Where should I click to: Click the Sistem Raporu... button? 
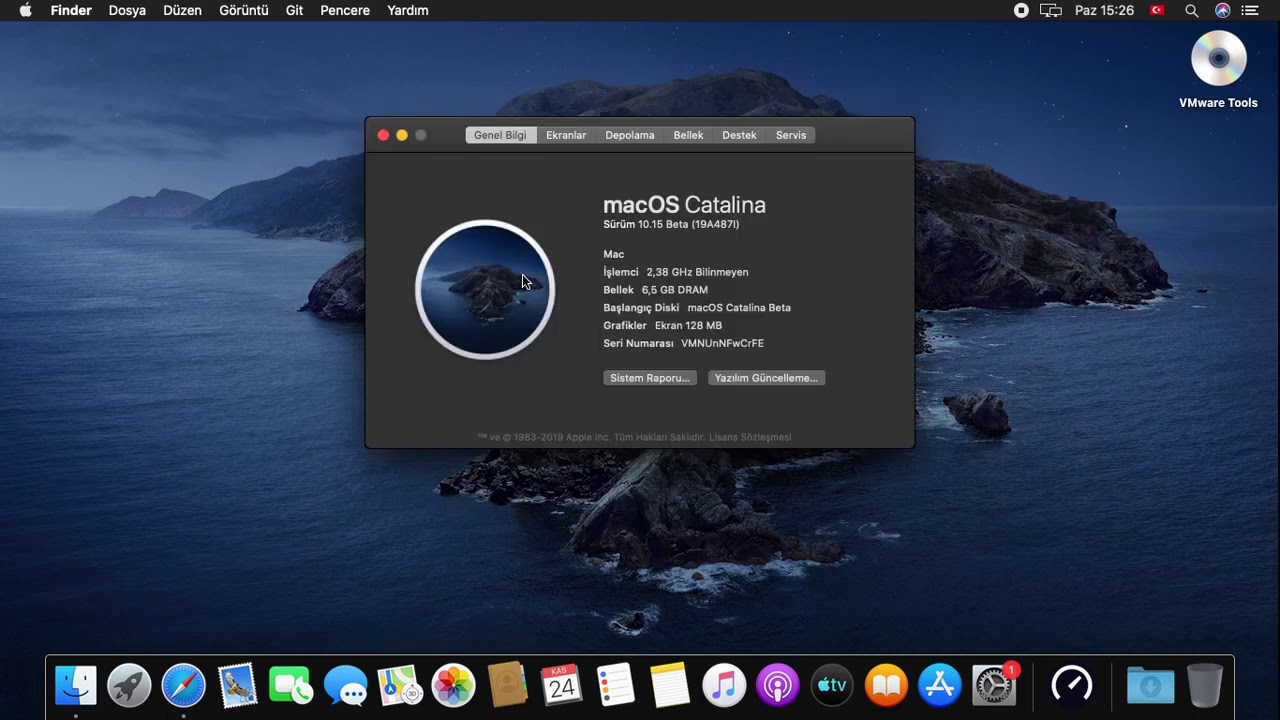point(650,378)
